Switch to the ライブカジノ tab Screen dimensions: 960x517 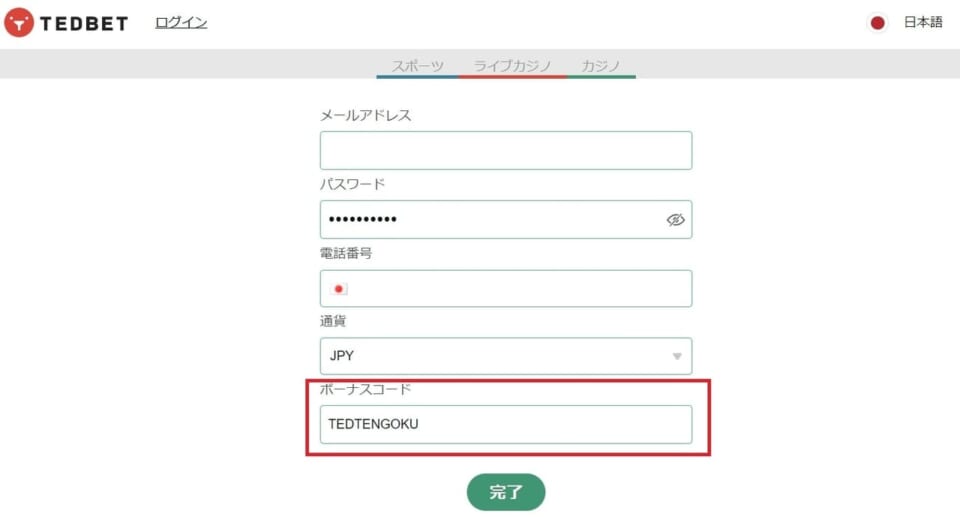[512, 66]
